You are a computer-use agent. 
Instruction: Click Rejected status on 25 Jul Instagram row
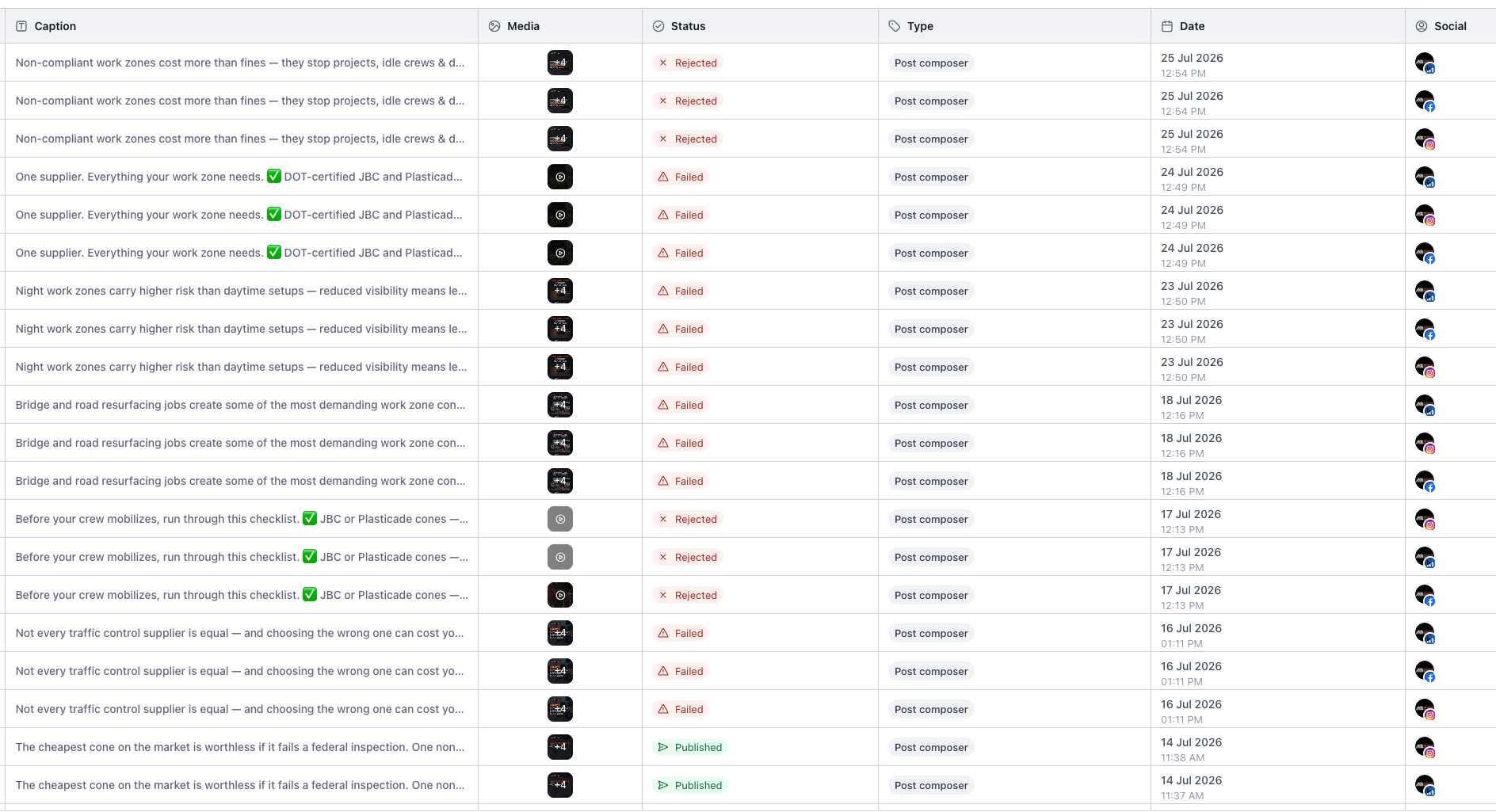tap(688, 139)
